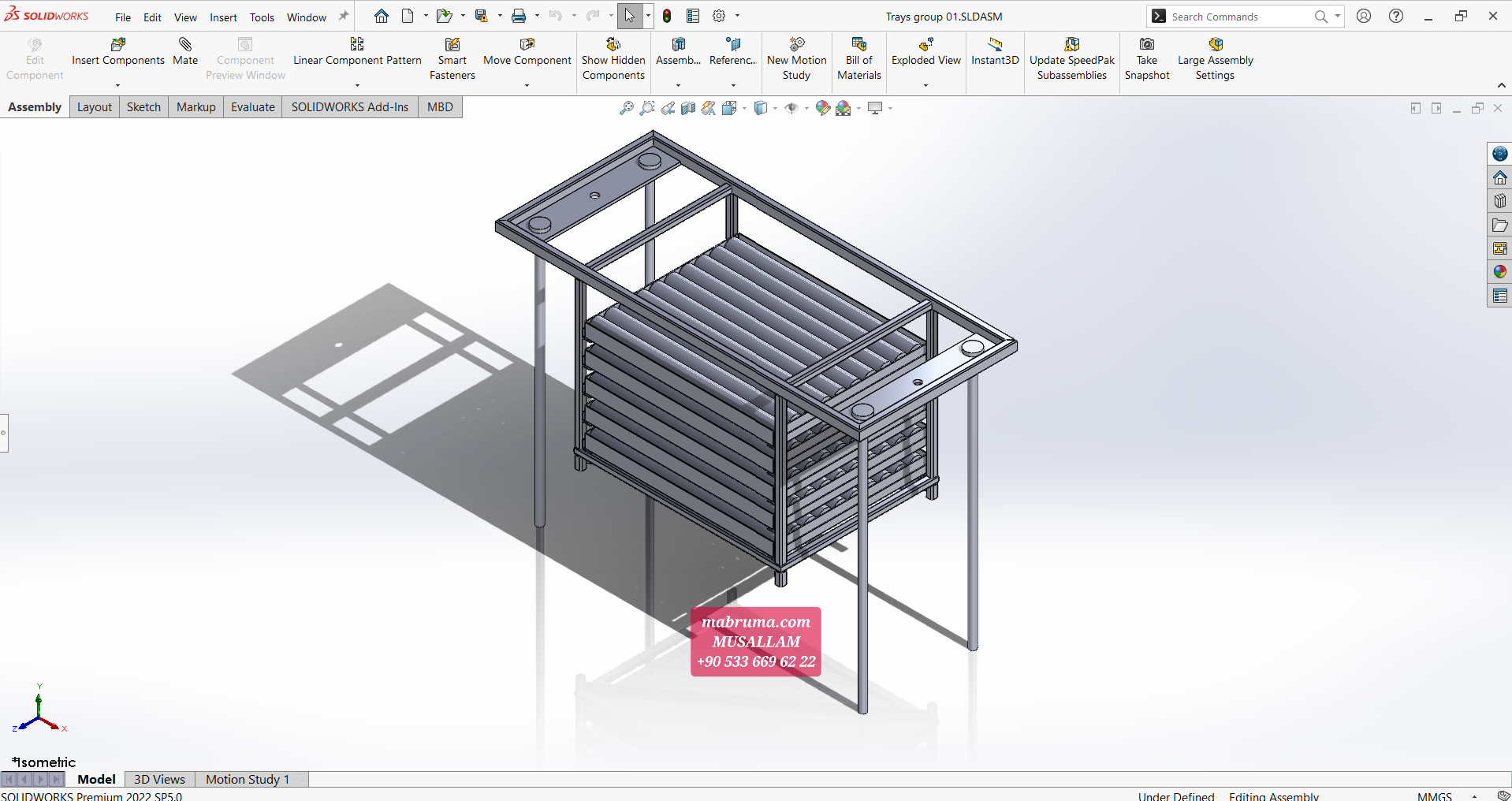
Task: Open the Tools menu
Action: pyautogui.click(x=262, y=17)
